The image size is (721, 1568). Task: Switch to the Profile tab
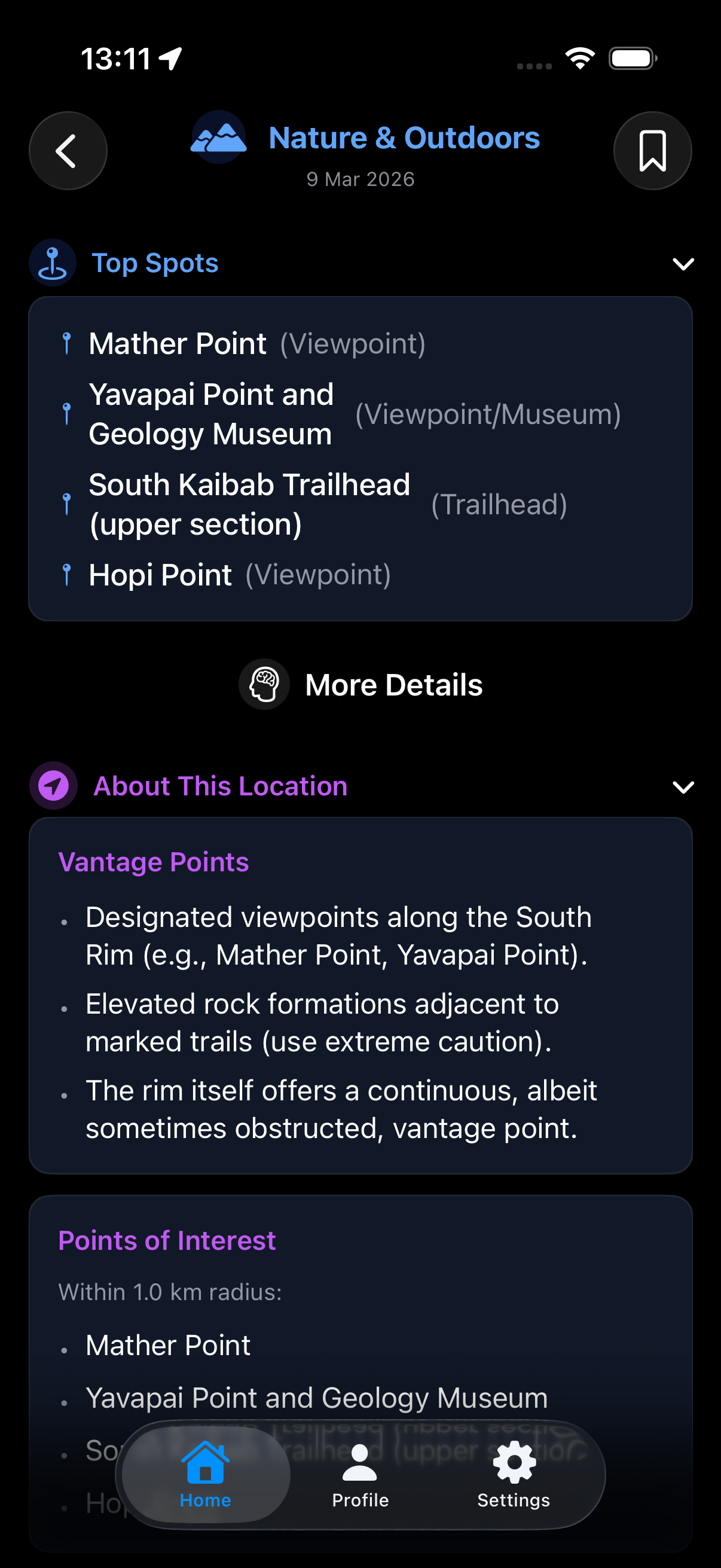point(360,1474)
